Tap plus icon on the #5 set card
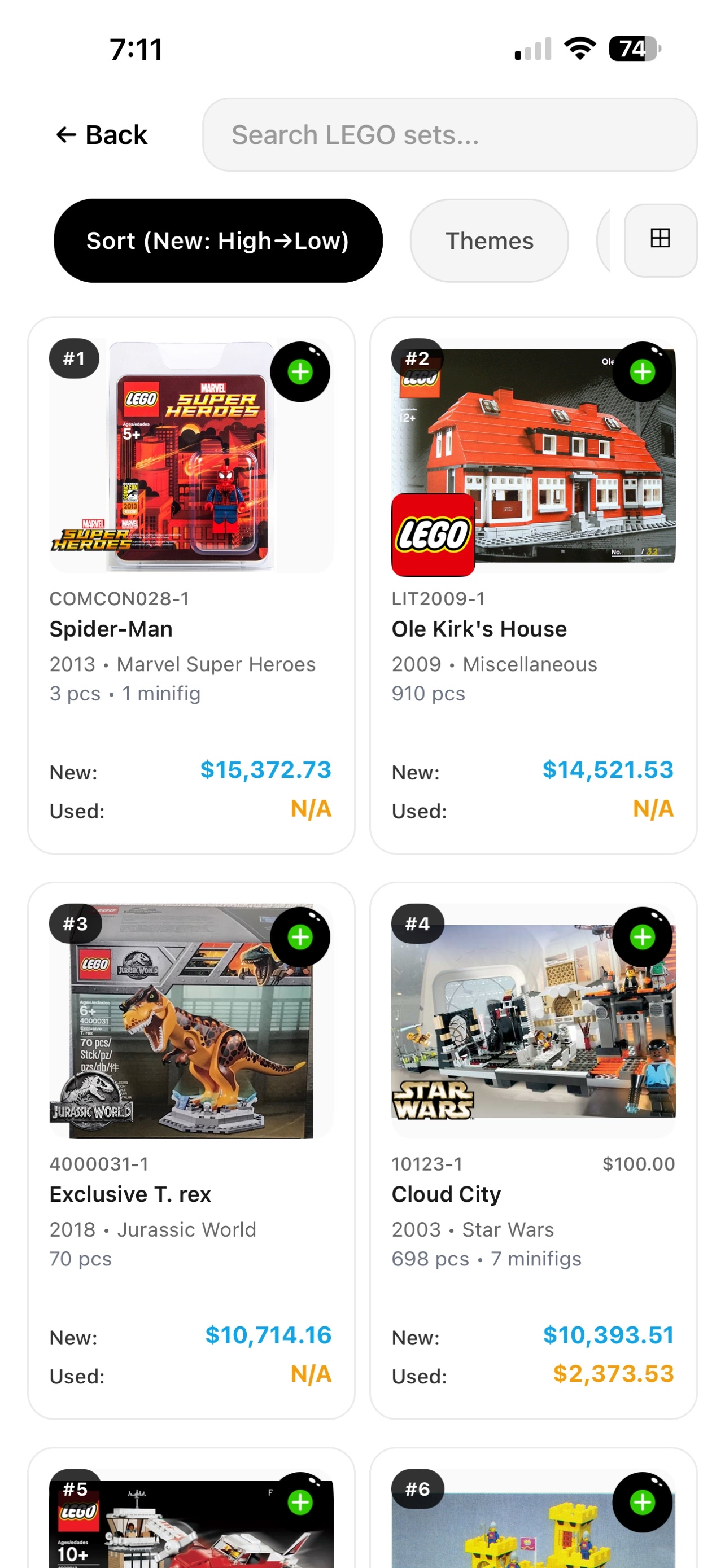This screenshot has width=725, height=1568. (x=300, y=1501)
